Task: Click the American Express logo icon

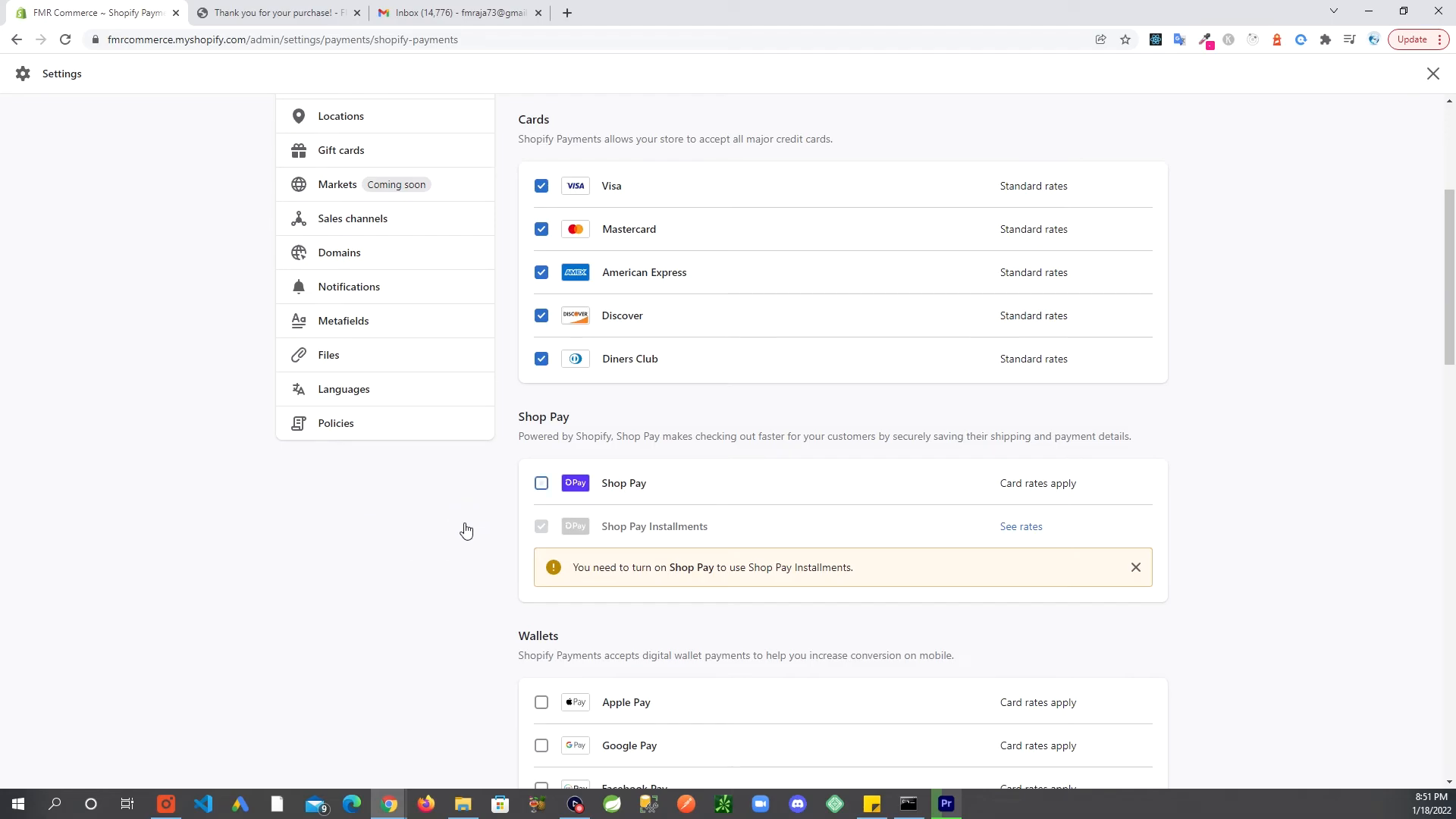Action: pos(576,272)
